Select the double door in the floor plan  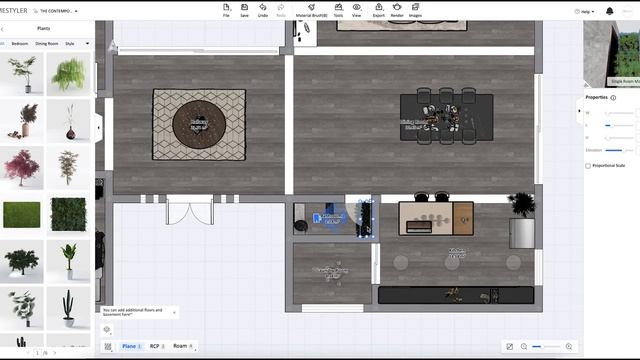[190, 210]
